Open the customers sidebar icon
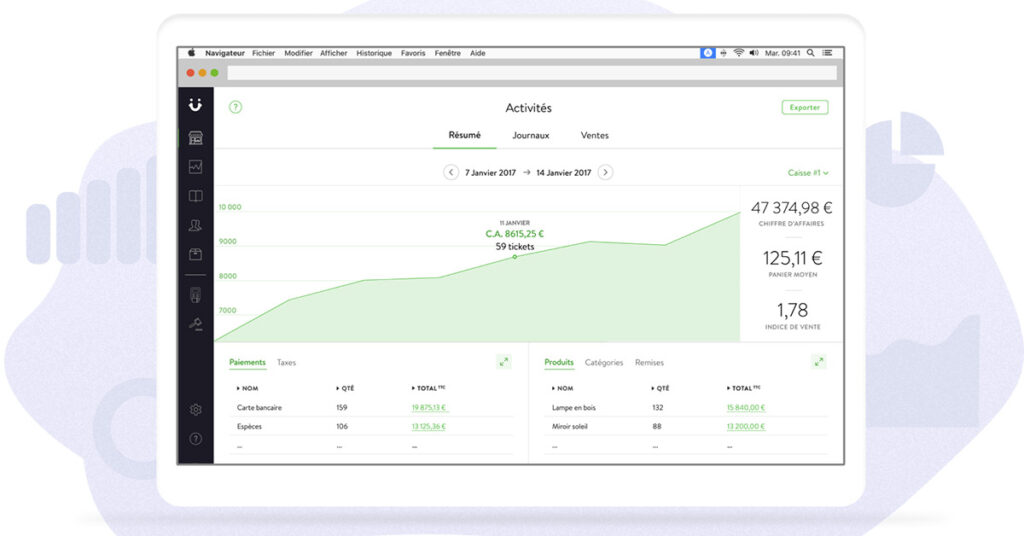Viewport: 1024px width, 536px height. pyautogui.click(x=195, y=225)
